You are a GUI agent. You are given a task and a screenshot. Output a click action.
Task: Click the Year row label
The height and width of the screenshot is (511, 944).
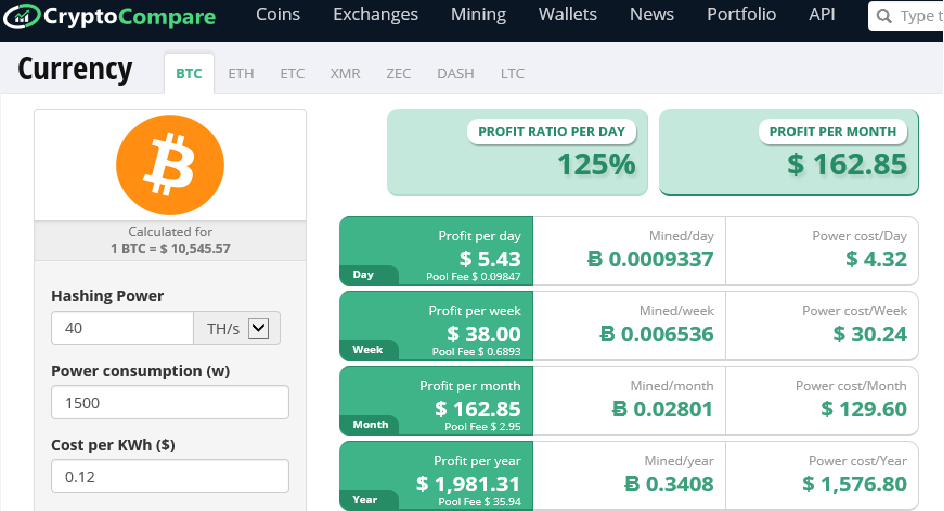pos(365,500)
